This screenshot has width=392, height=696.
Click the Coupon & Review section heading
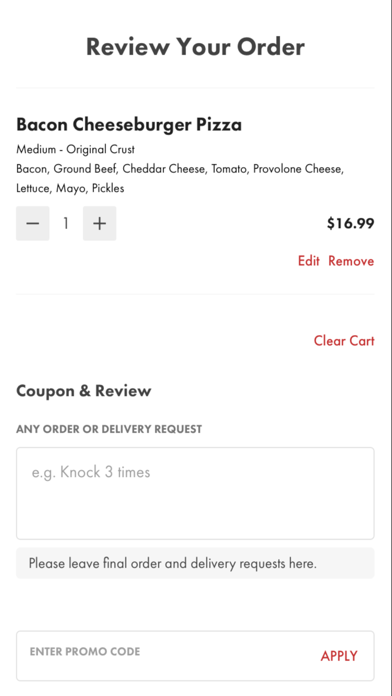pyautogui.click(x=83, y=391)
